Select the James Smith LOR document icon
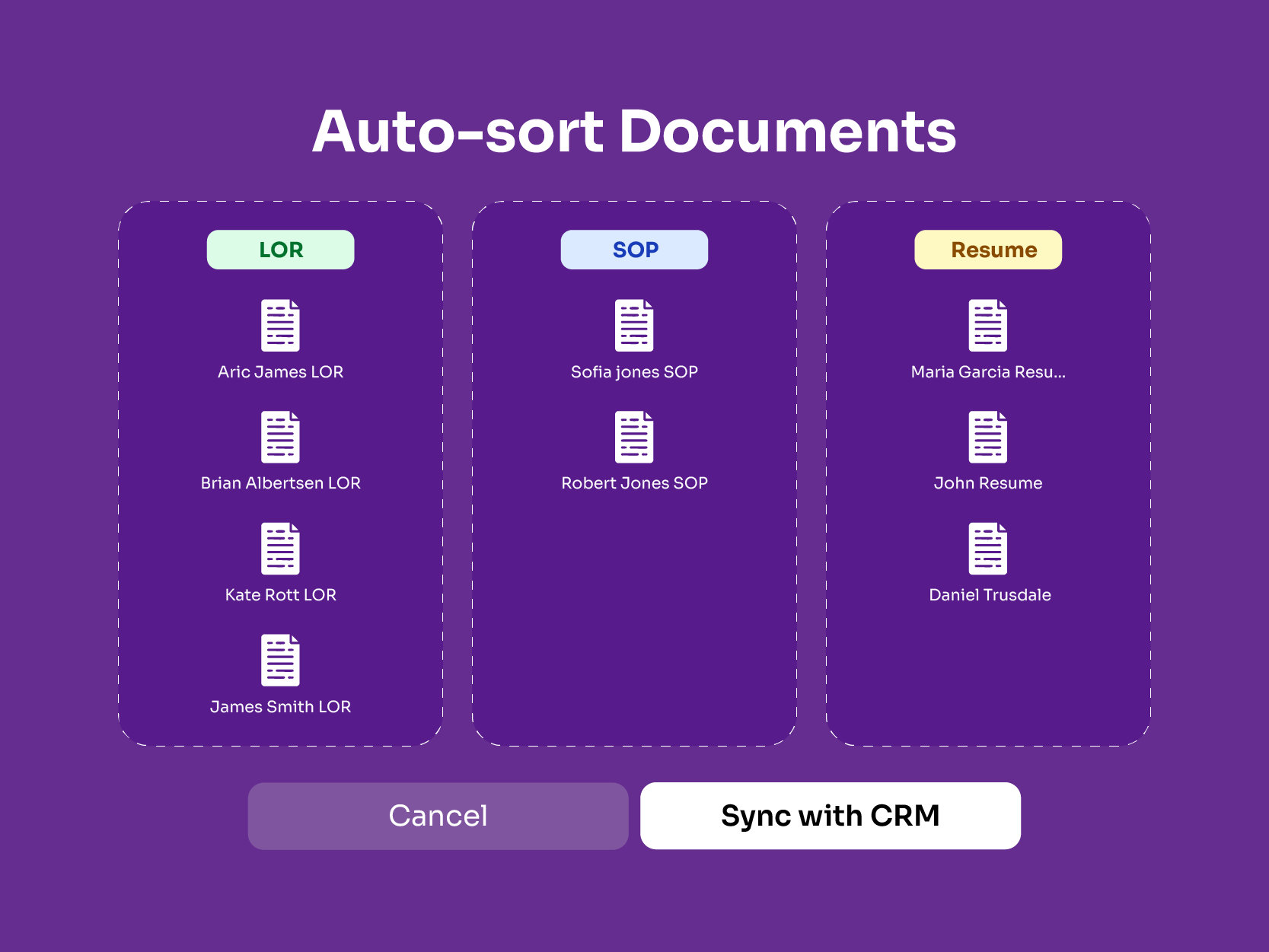 tap(280, 661)
